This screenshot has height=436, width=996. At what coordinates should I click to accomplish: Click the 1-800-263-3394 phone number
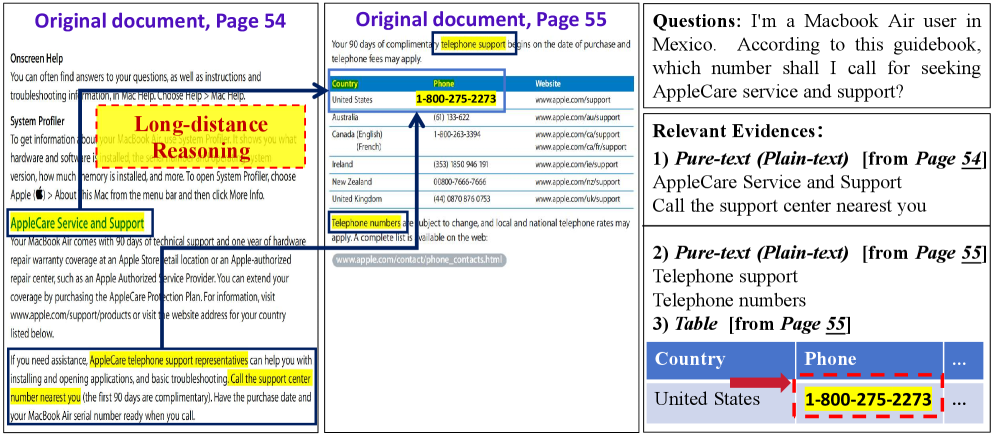(455, 135)
